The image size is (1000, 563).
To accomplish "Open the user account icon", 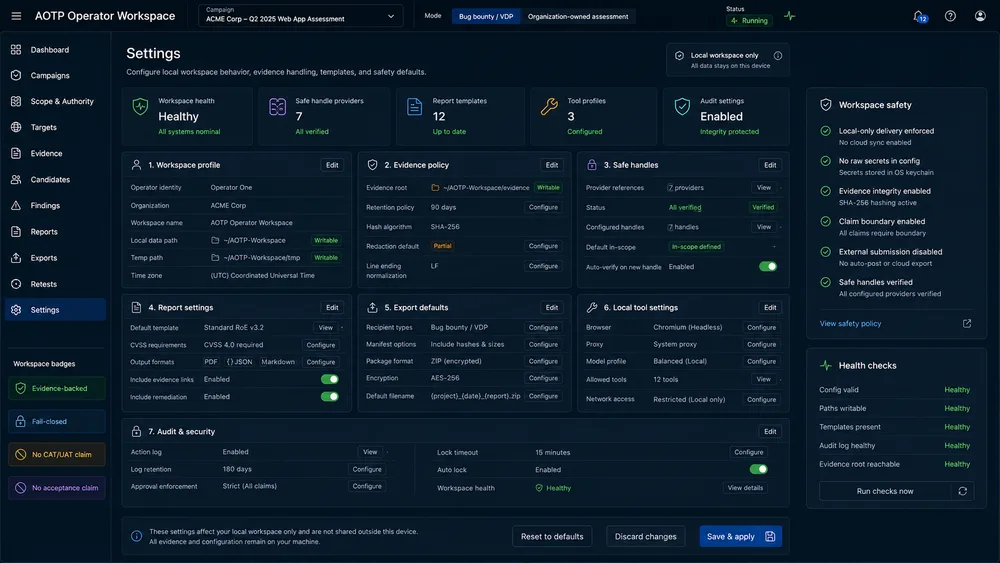I will 980,16.
